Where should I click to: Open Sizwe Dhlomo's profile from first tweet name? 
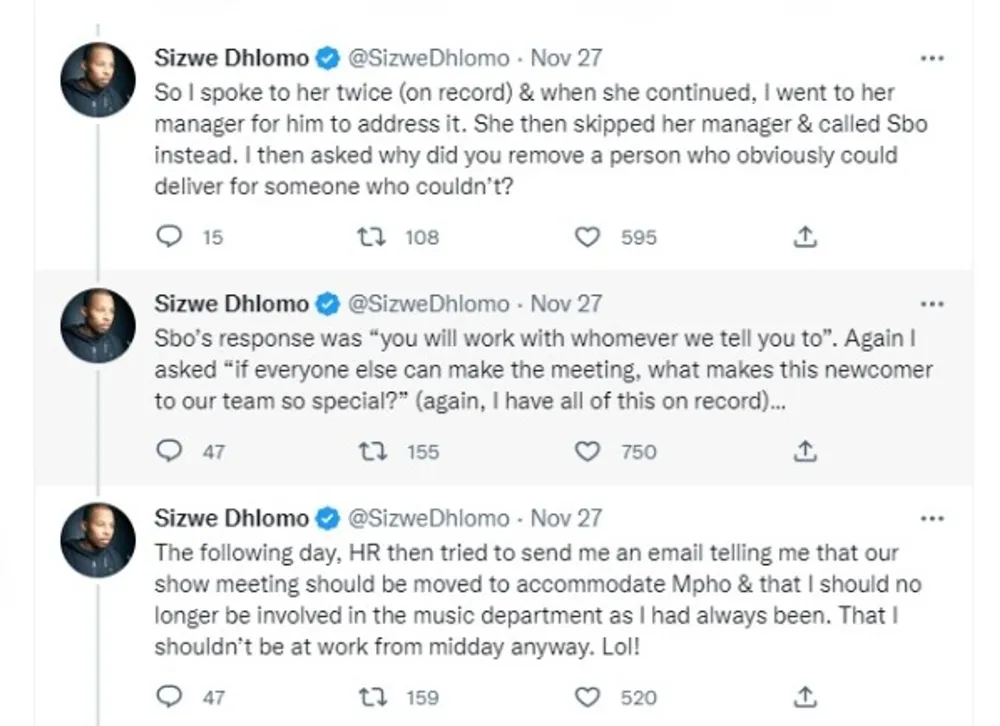click(x=231, y=58)
